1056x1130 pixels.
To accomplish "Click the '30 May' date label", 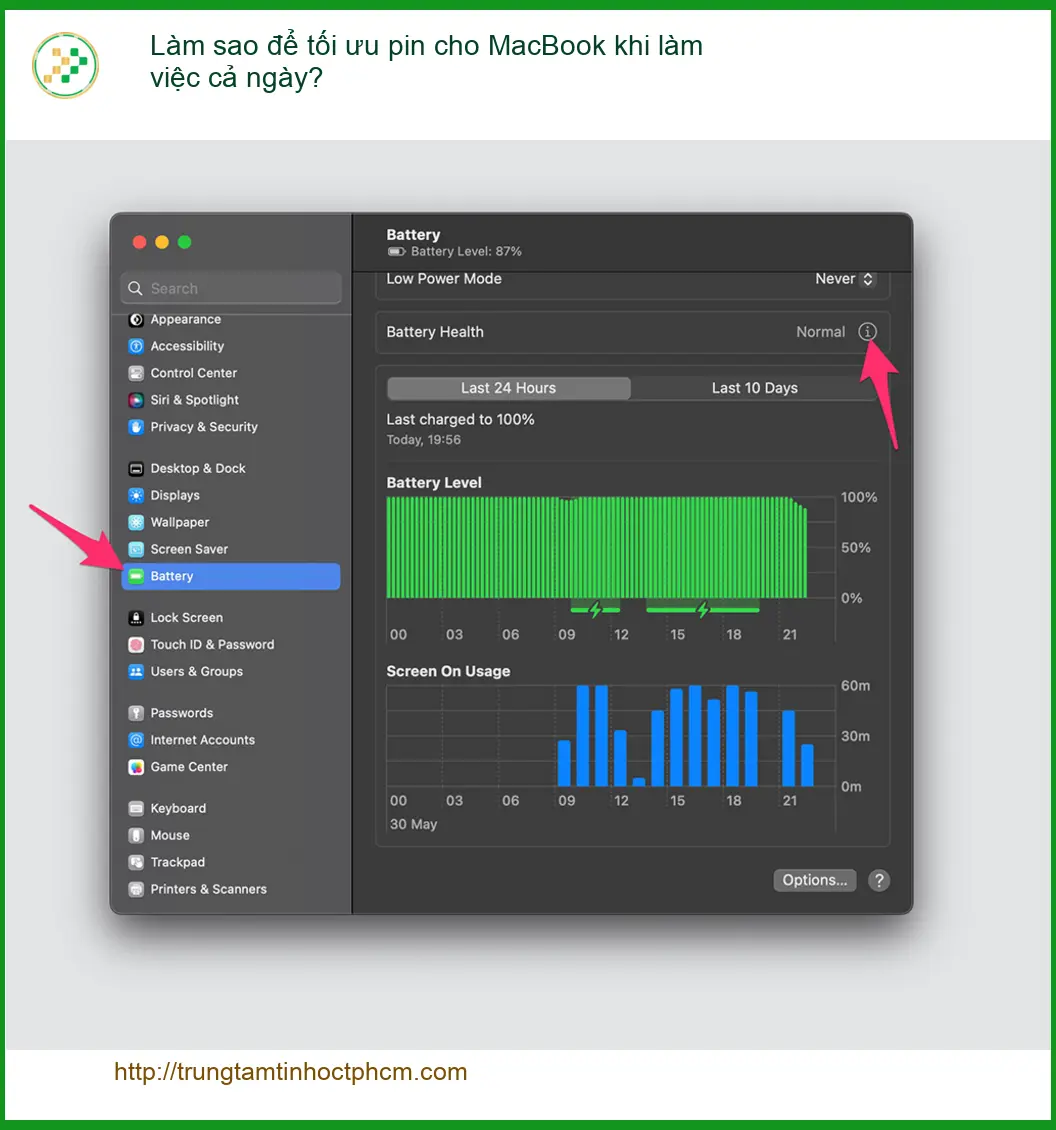I will pos(413,824).
